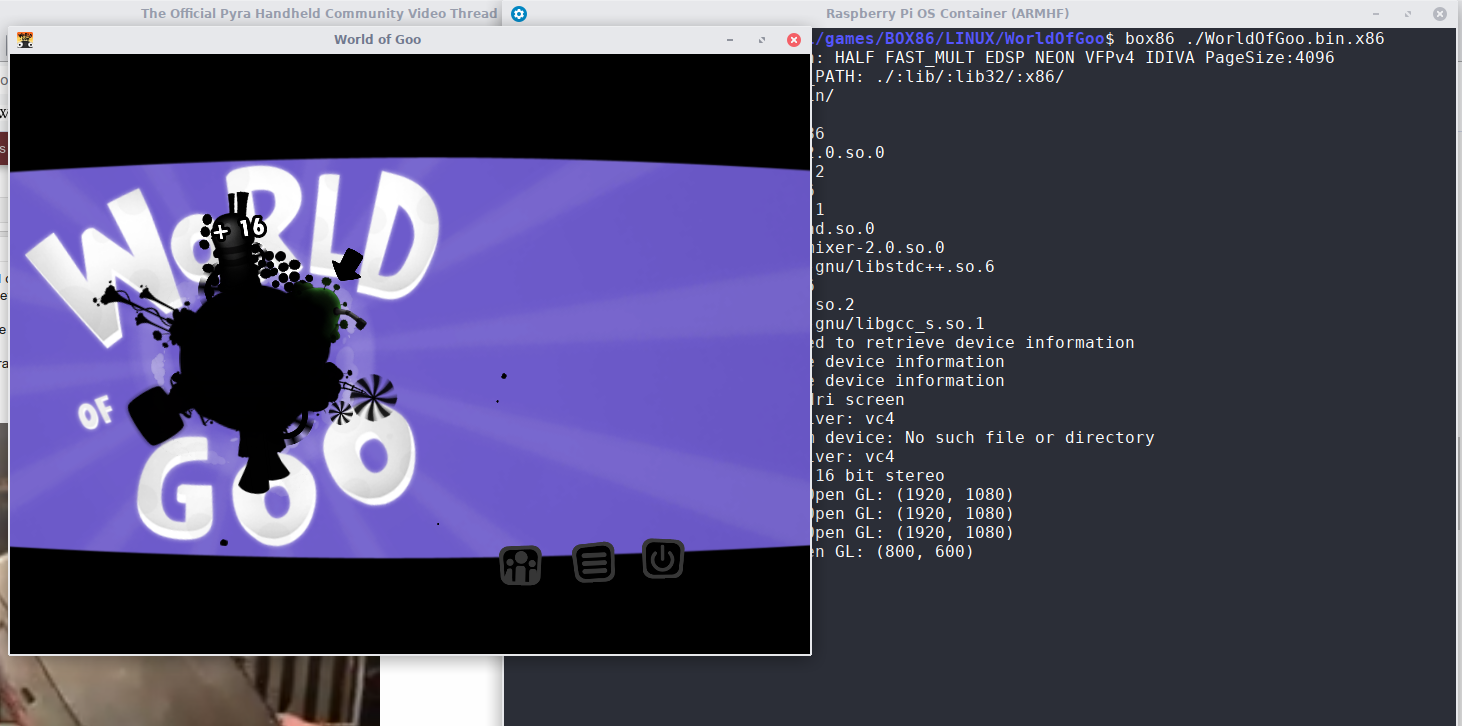Maximize the World of Goo window
The image size is (1462, 726).
(x=762, y=40)
